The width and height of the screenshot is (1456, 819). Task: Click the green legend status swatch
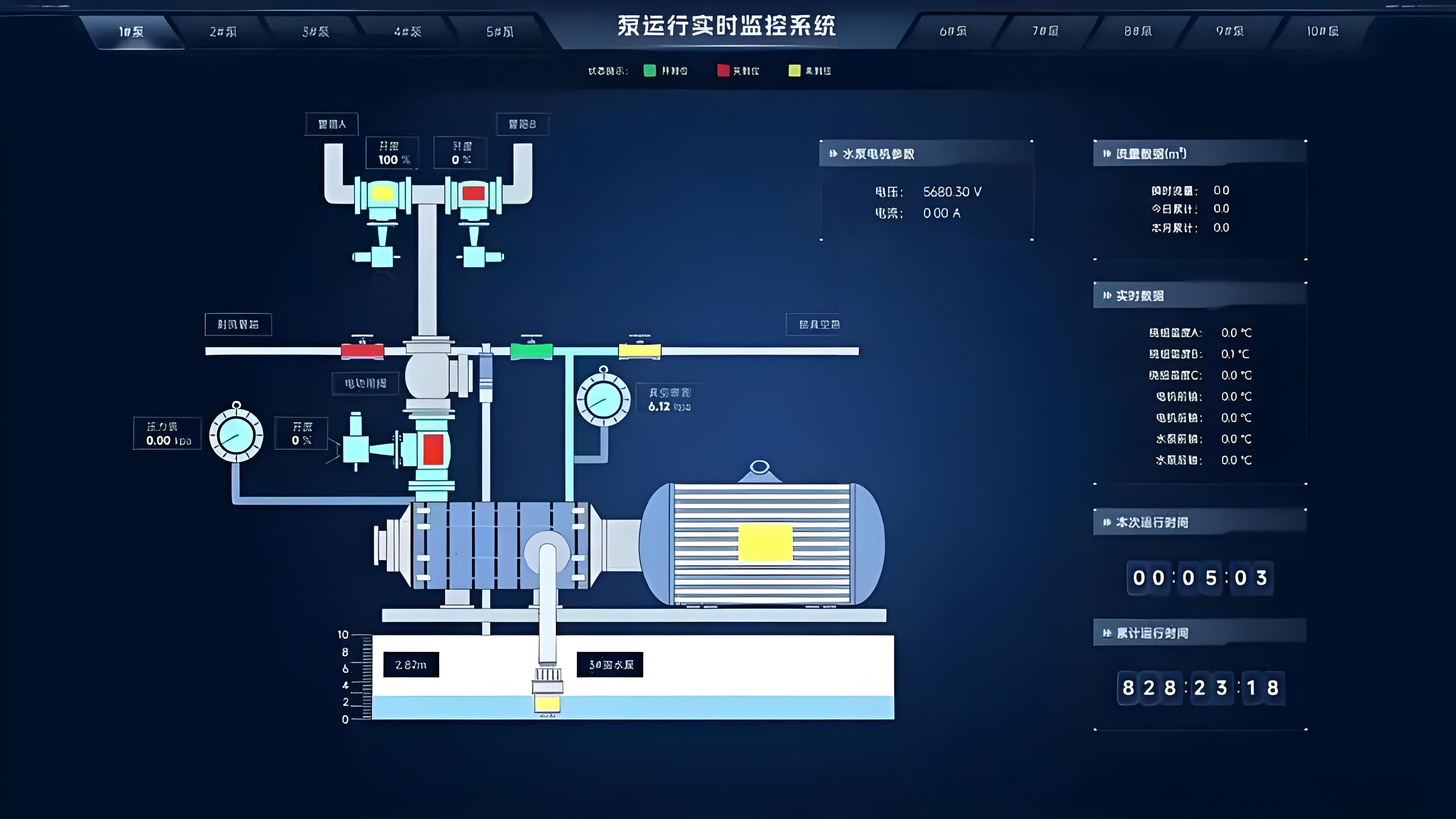tap(649, 71)
